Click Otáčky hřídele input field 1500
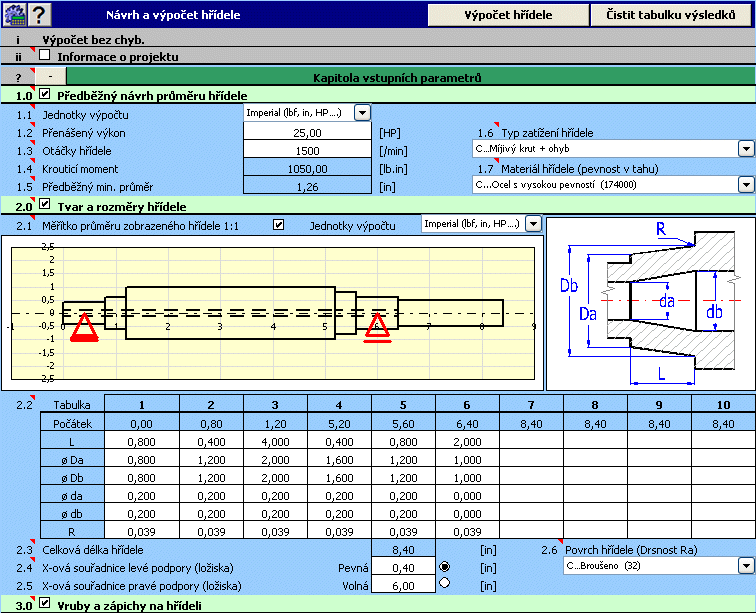The width and height of the screenshot is (756, 613). pos(308,150)
